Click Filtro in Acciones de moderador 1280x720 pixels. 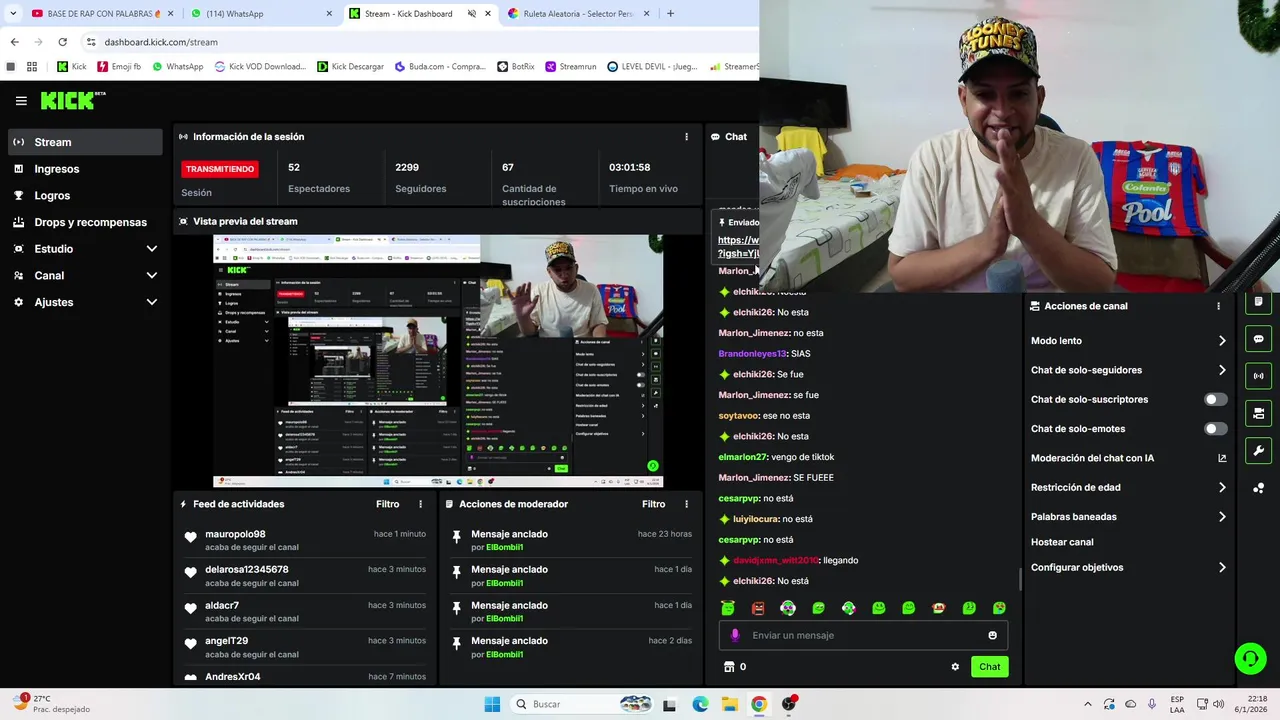pos(654,504)
